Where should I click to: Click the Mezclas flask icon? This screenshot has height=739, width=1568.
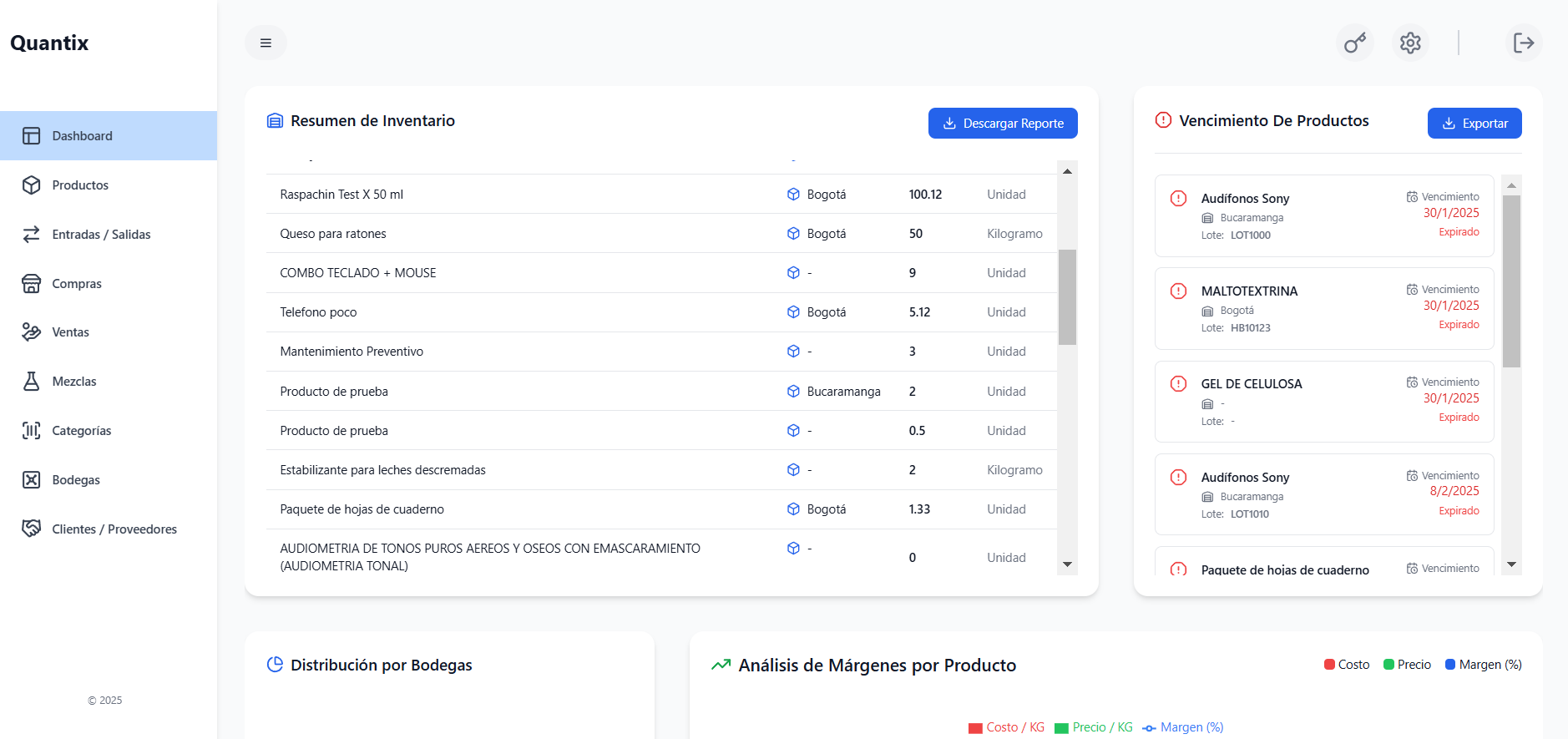tap(31, 381)
